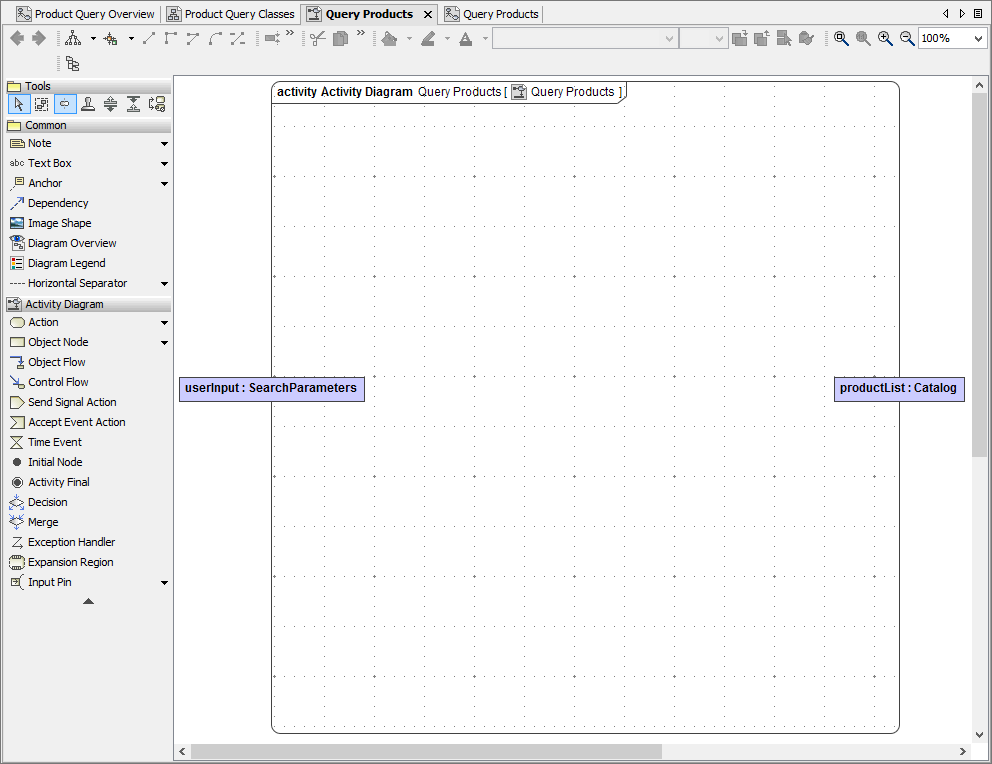
Task: Select the cursor selection tool in Tools palette
Action: click(x=18, y=103)
